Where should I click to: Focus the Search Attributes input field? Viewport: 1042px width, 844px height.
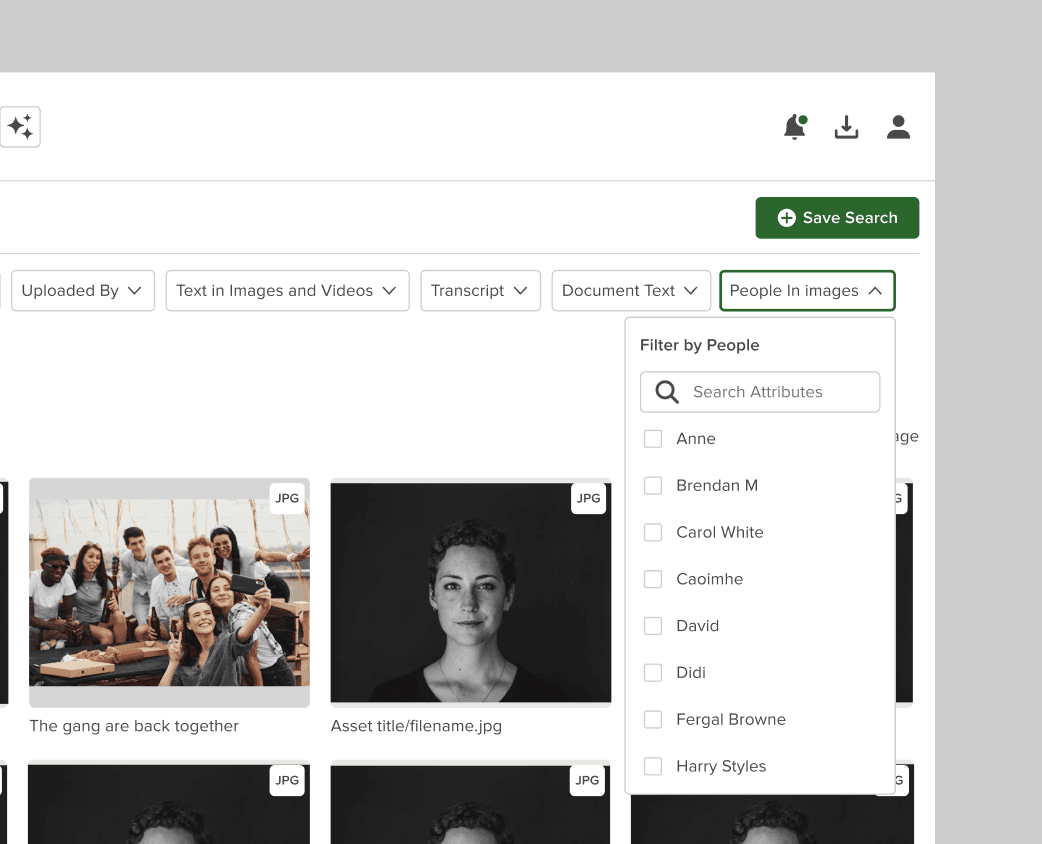(760, 392)
